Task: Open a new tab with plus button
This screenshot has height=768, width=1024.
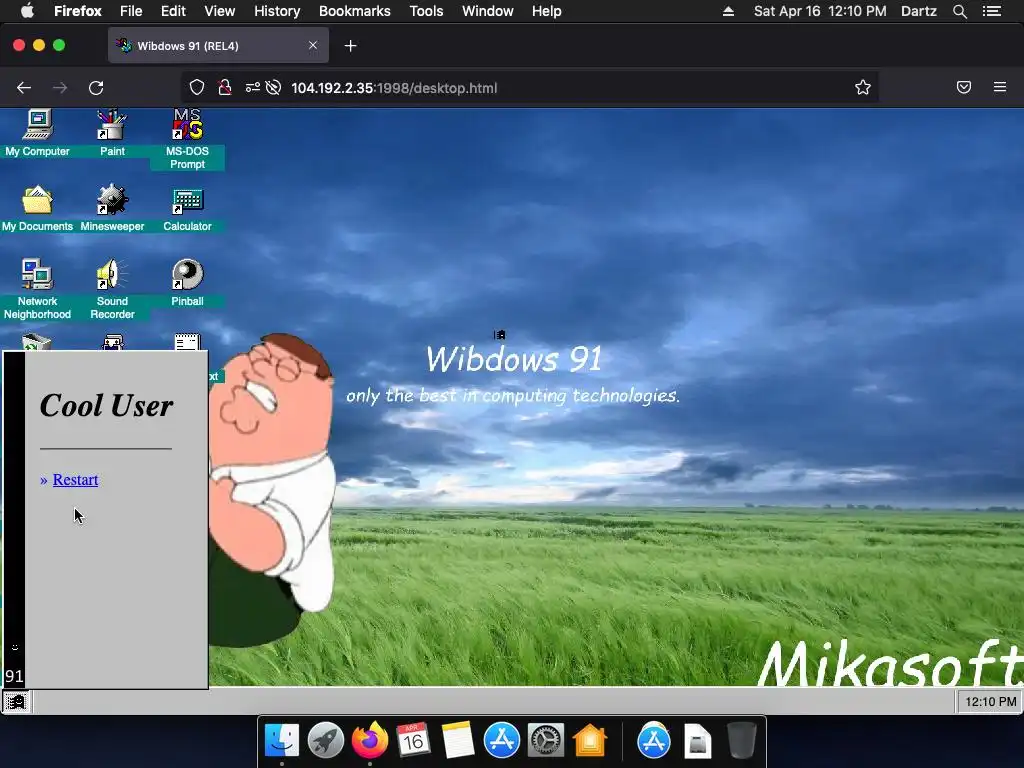Action: [351, 46]
